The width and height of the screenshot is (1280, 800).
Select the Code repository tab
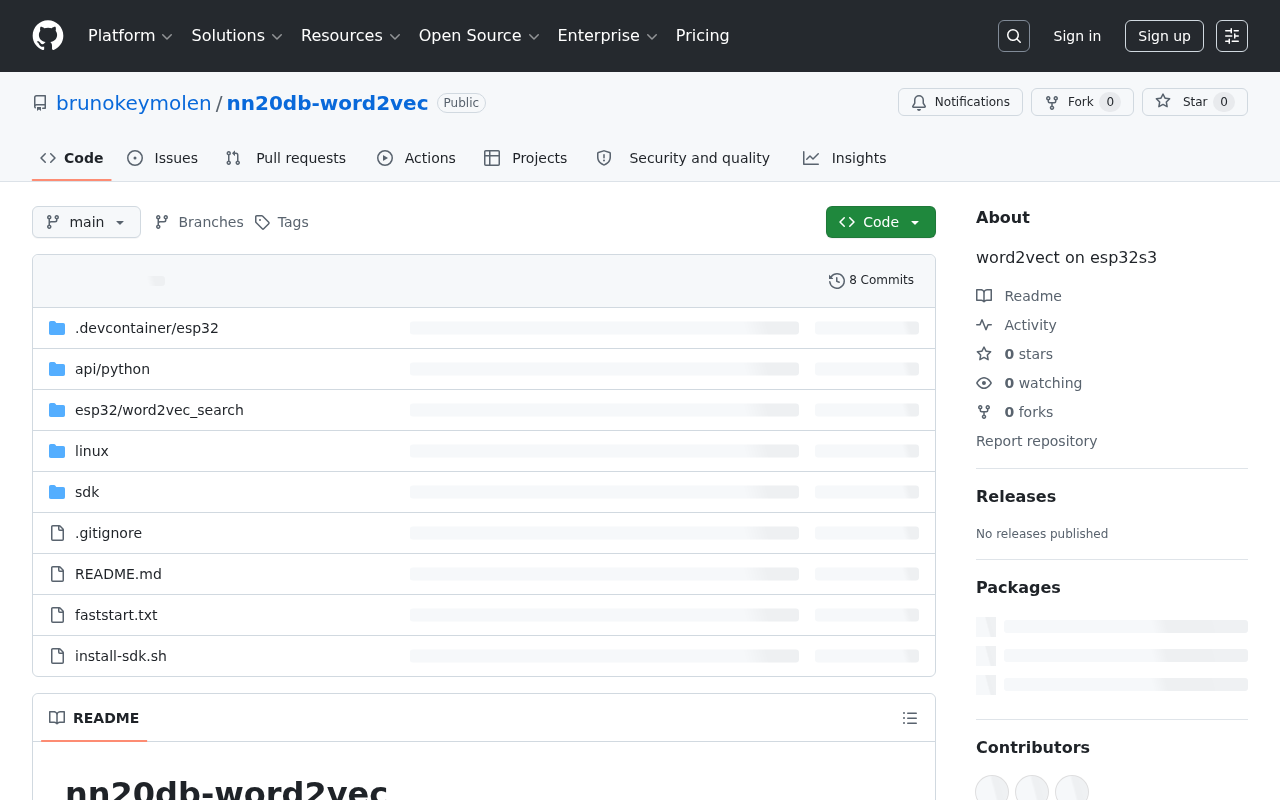(72, 158)
